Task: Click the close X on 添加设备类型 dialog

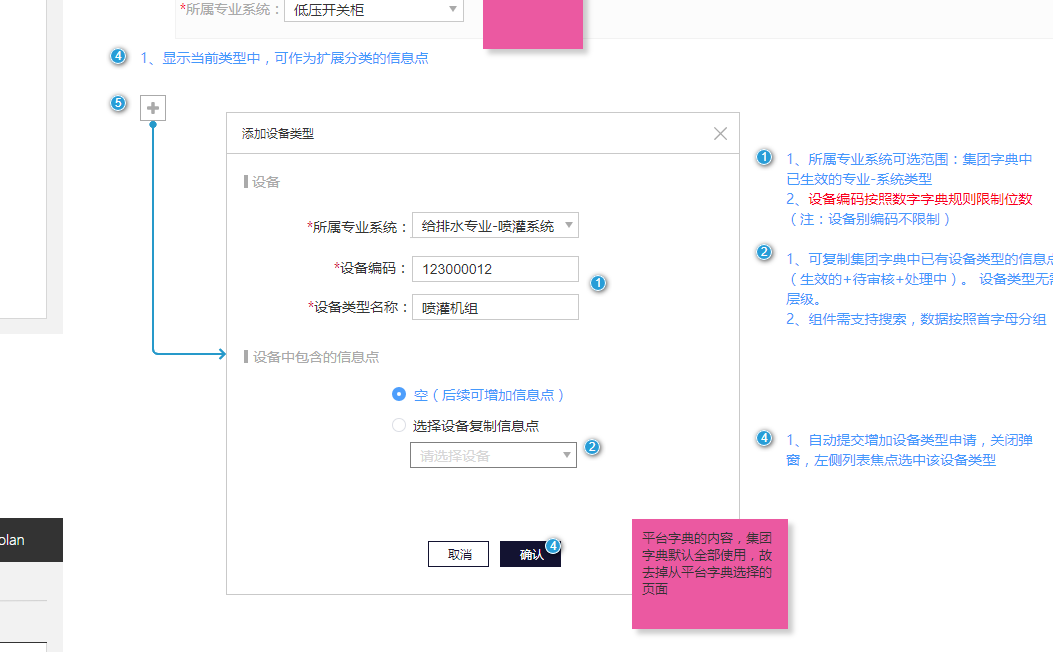Action: [x=720, y=133]
